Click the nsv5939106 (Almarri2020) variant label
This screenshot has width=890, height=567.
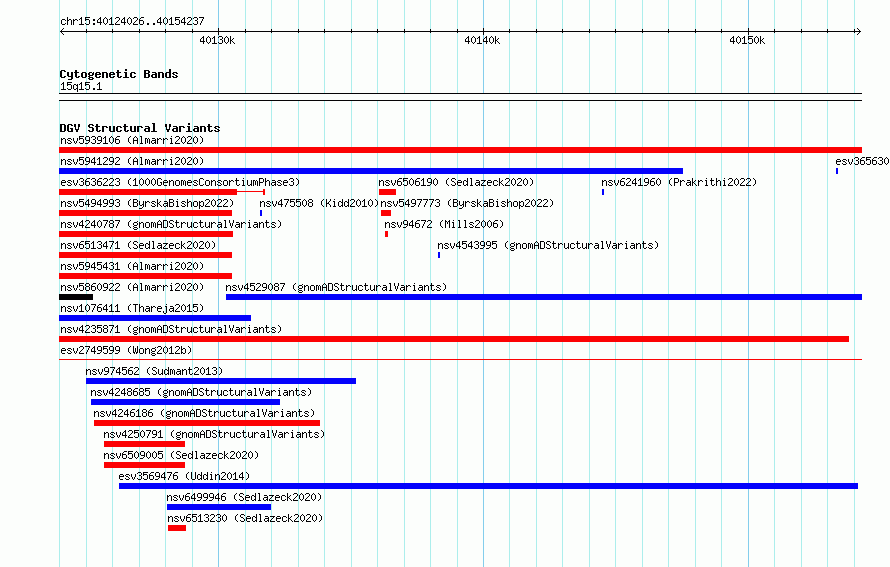click(x=132, y=140)
